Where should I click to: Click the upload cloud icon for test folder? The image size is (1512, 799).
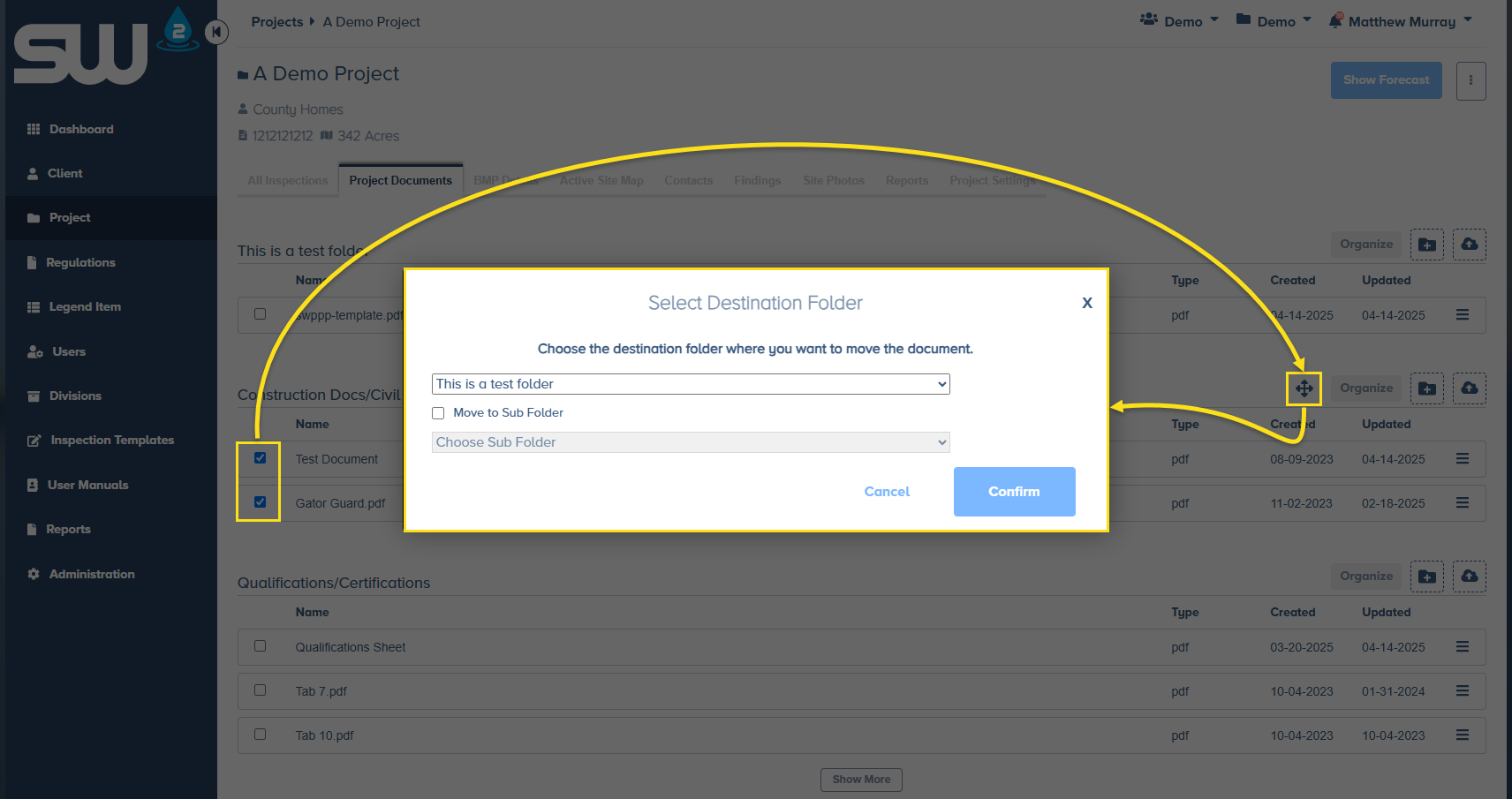1469,245
